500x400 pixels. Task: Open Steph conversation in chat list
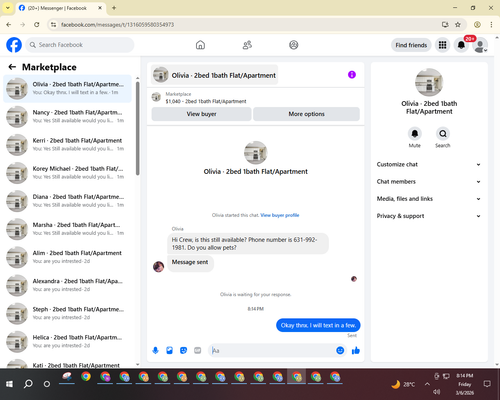coord(67,313)
